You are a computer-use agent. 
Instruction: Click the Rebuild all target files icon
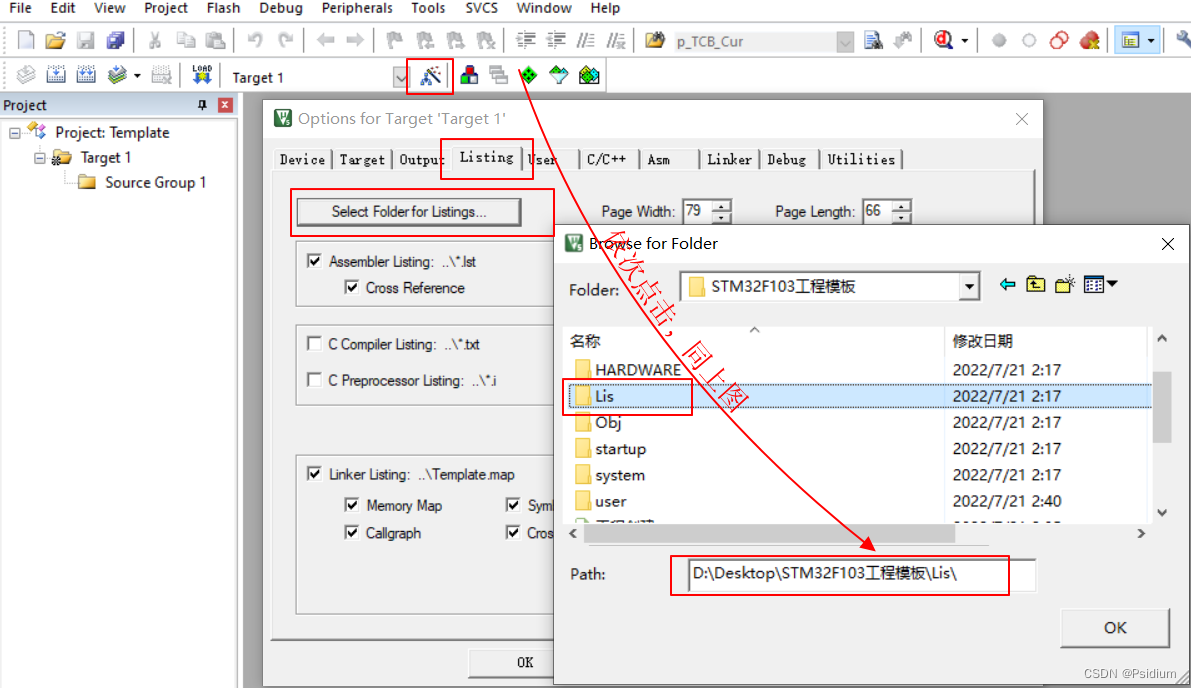(86, 74)
